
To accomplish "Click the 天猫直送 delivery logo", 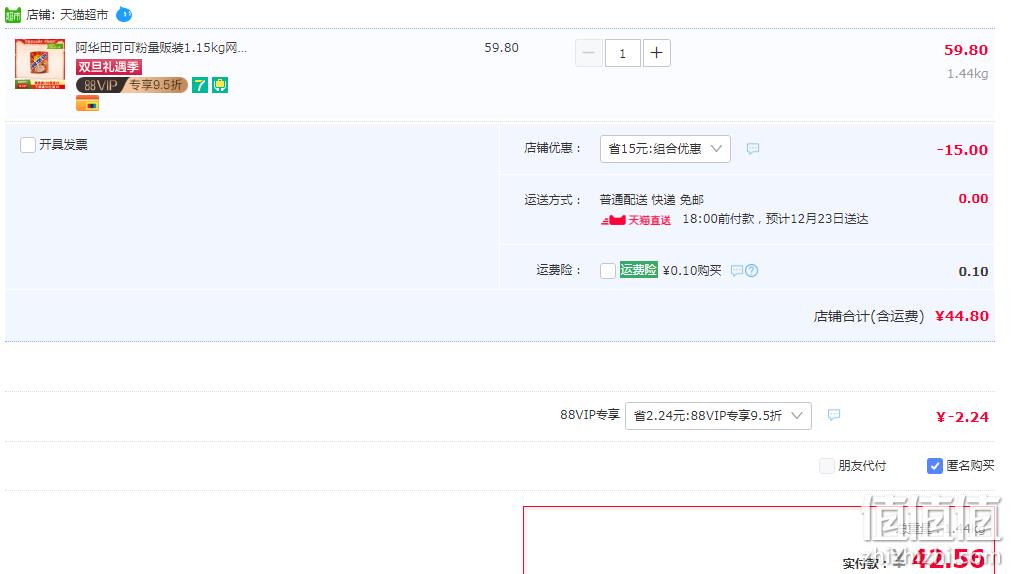I will pyautogui.click(x=636, y=220).
